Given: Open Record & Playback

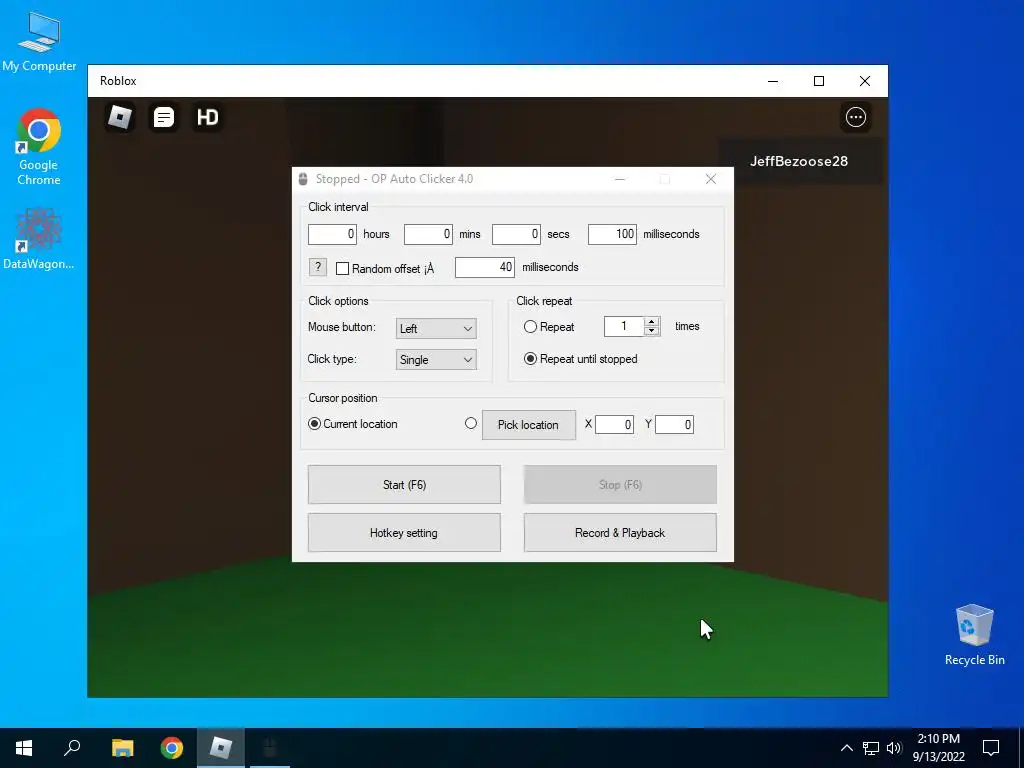Looking at the screenshot, I should pos(620,533).
